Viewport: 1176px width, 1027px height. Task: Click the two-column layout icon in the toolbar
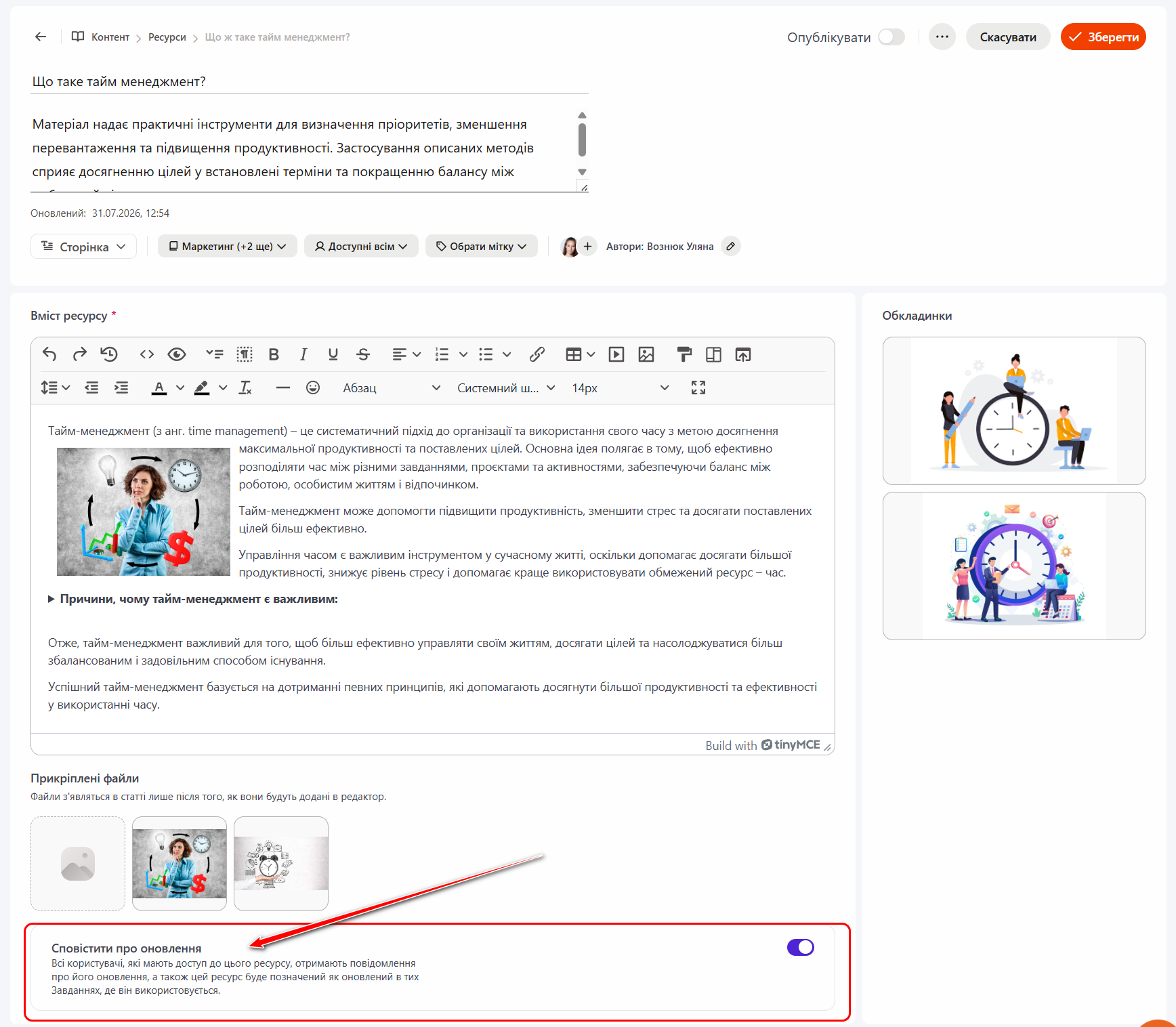(x=713, y=354)
